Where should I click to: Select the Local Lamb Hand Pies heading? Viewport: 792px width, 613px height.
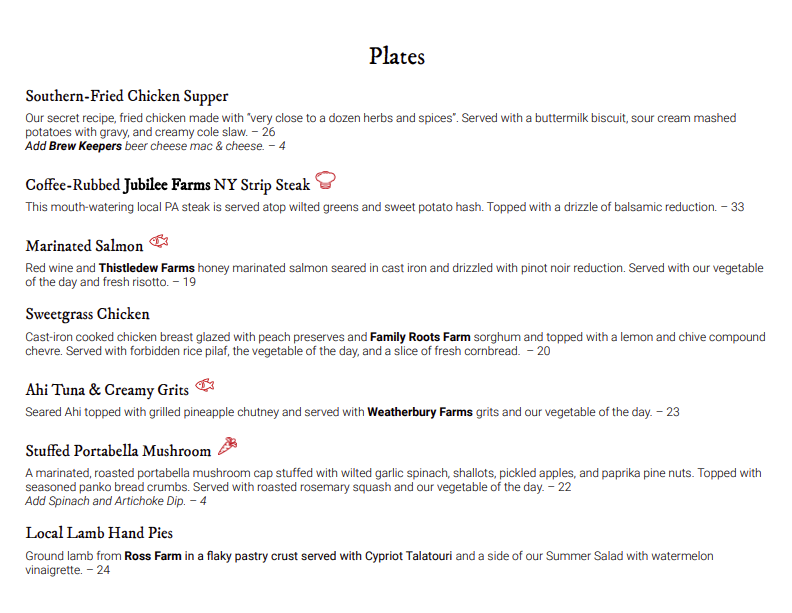pyautogui.click(x=99, y=533)
